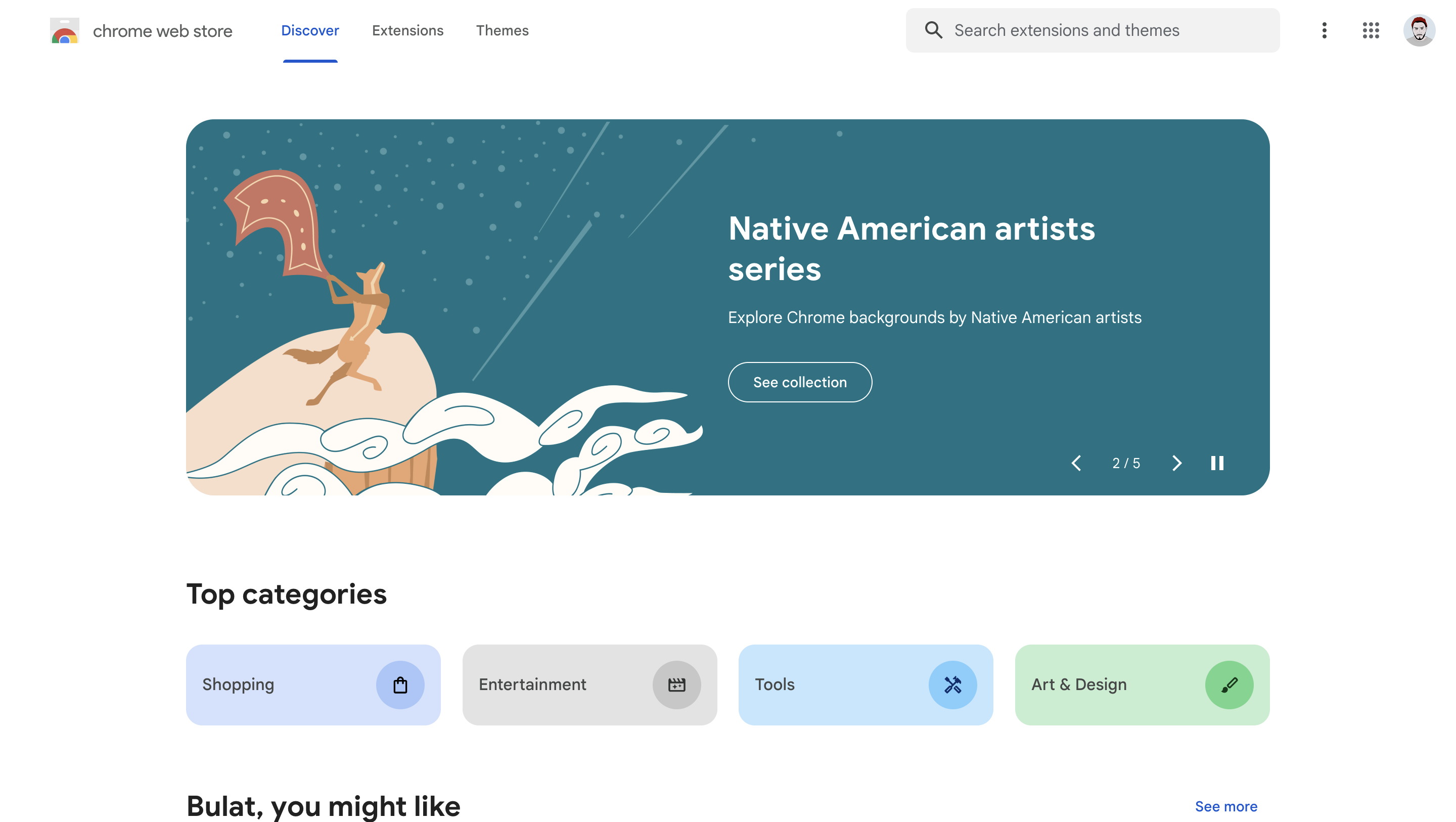Open the account profile avatar

[x=1419, y=30]
